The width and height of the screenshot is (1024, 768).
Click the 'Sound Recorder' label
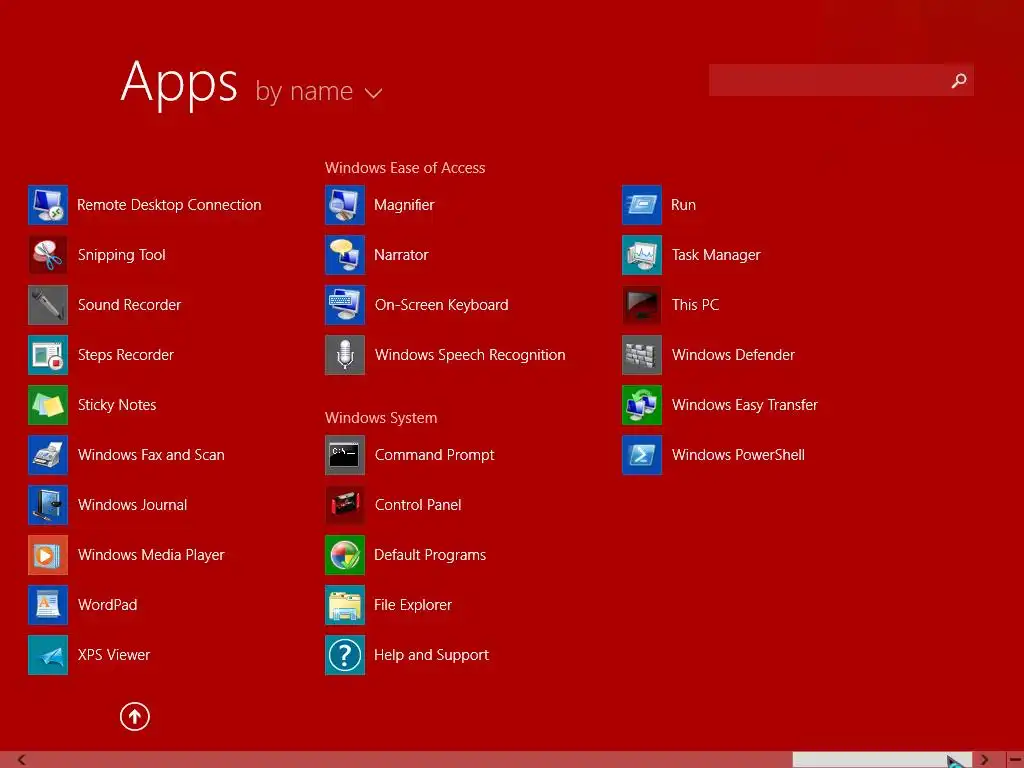(x=129, y=305)
